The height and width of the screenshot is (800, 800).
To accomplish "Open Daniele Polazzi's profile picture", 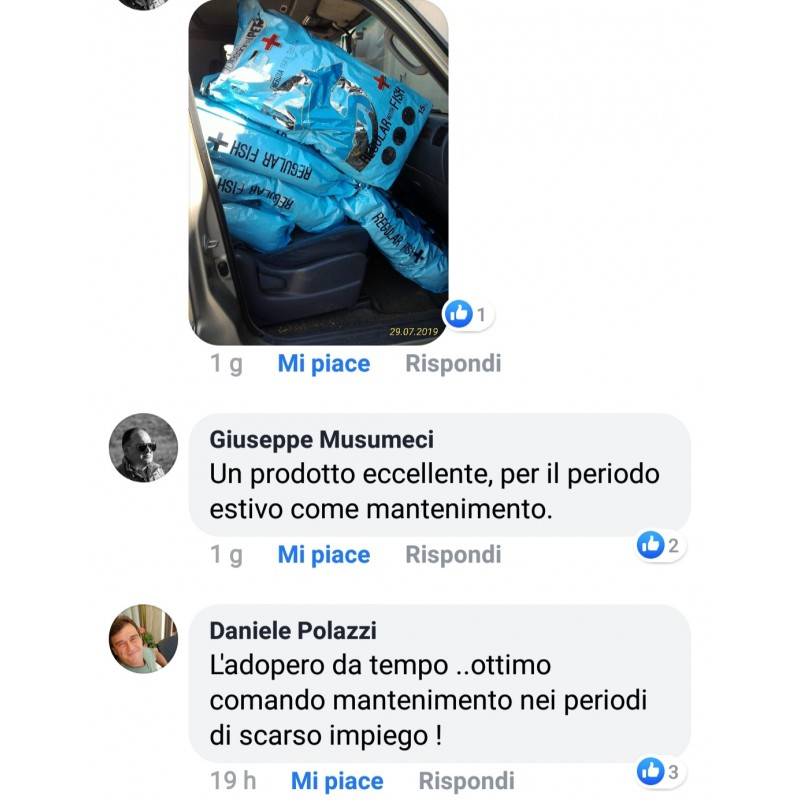I will [143, 639].
